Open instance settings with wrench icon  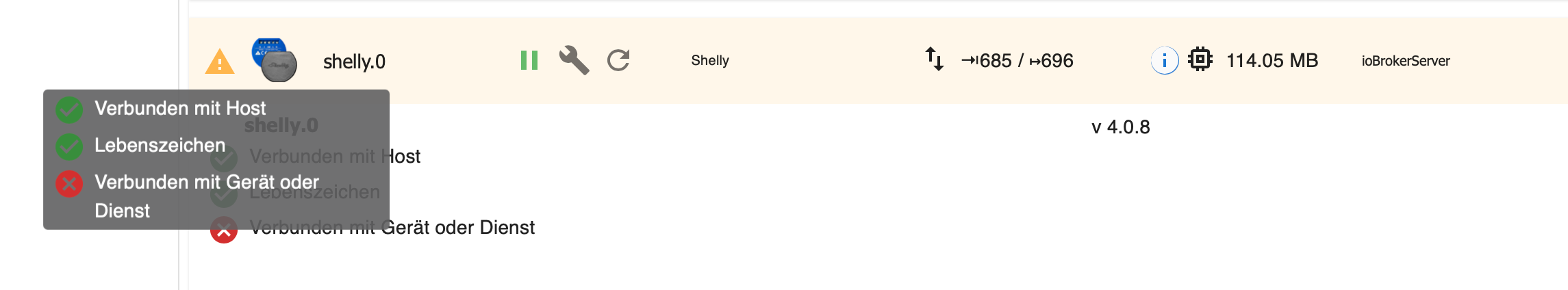[x=574, y=60]
